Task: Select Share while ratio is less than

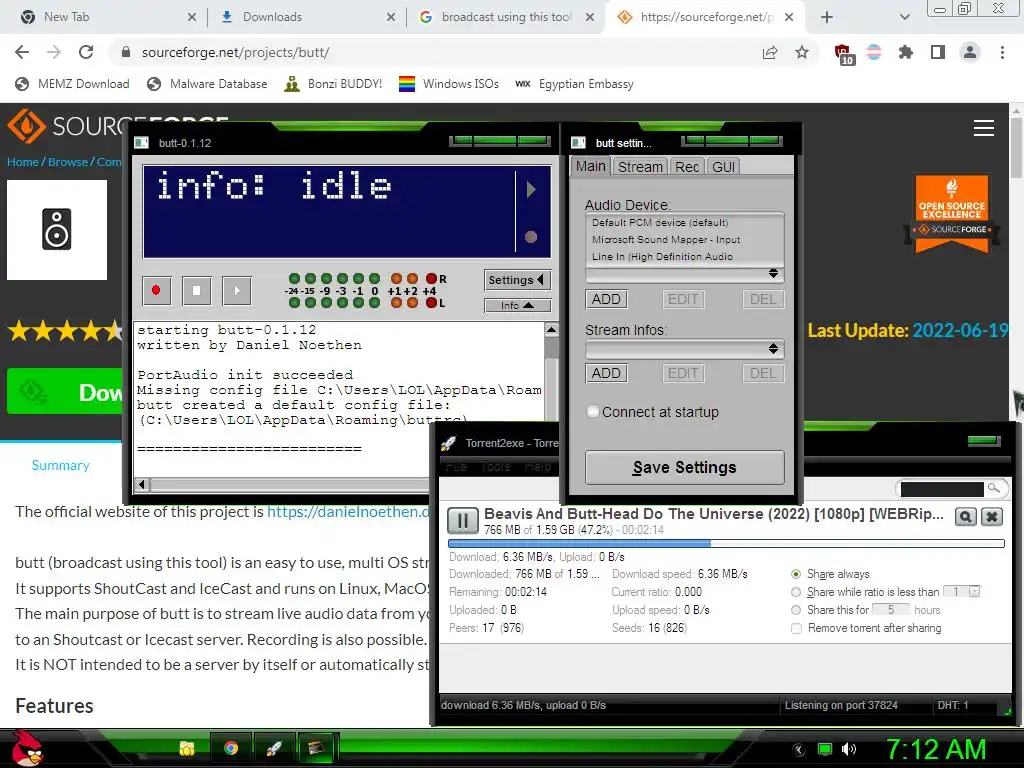Action: tap(795, 592)
